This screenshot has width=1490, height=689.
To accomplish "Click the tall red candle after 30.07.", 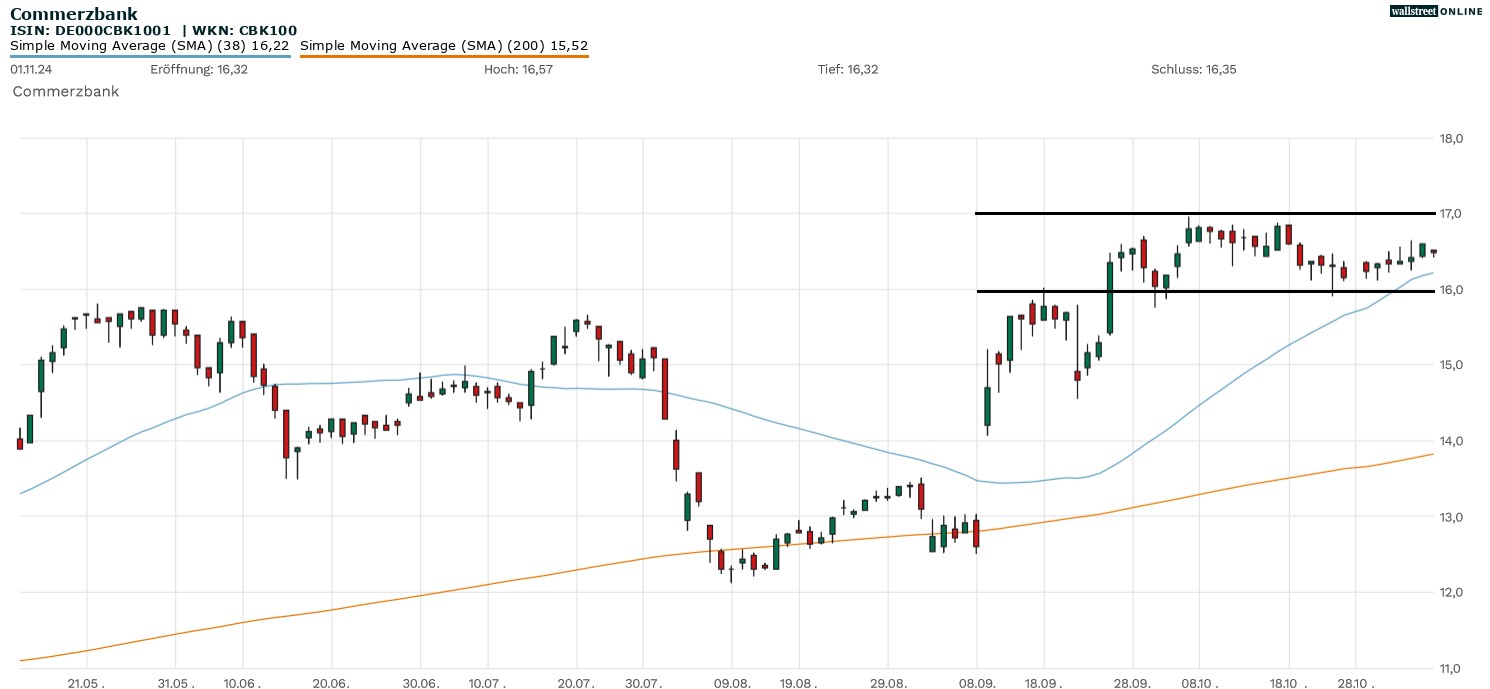I will click(665, 389).
